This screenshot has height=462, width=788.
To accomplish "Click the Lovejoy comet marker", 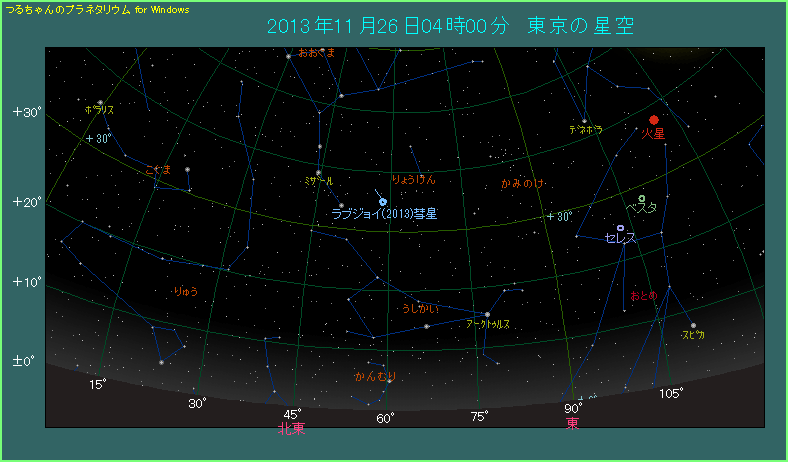I will click(x=383, y=202).
